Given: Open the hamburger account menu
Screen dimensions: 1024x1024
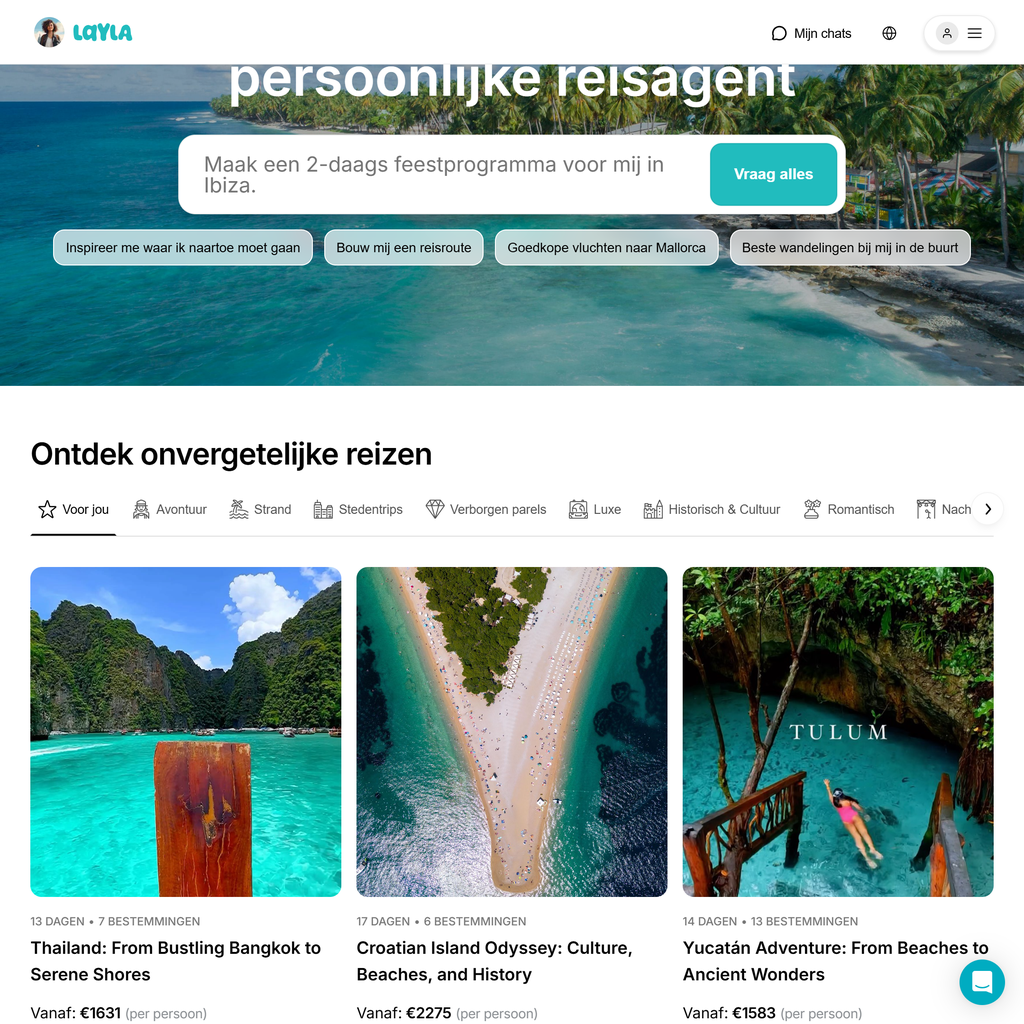Looking at the screenshot, I should coord(974,33).
